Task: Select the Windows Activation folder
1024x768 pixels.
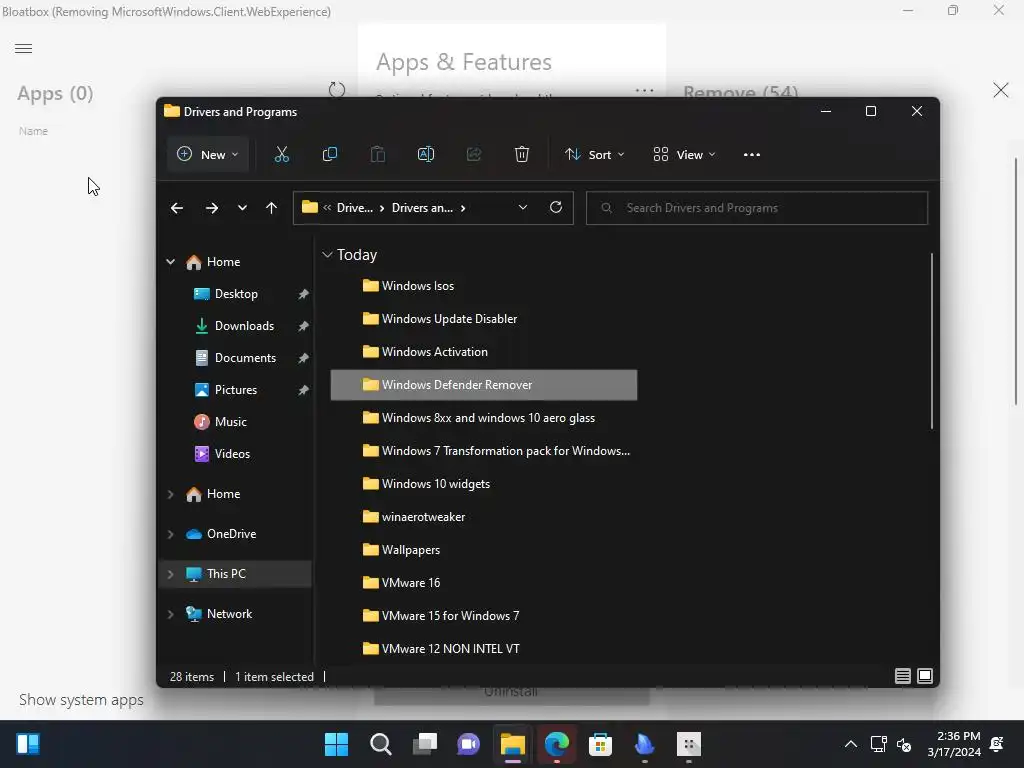Action: 483,352
